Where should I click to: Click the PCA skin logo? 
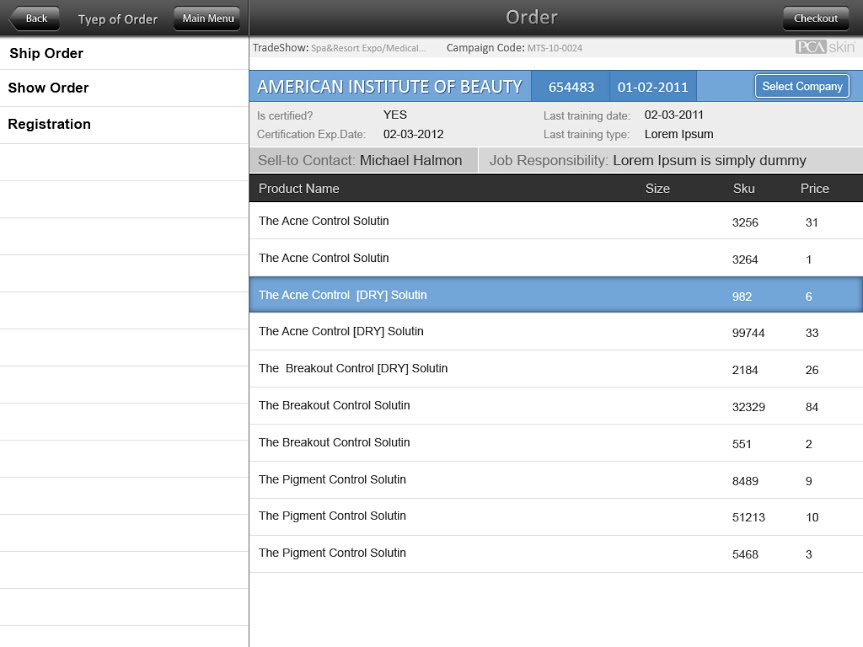pos(825,48)
